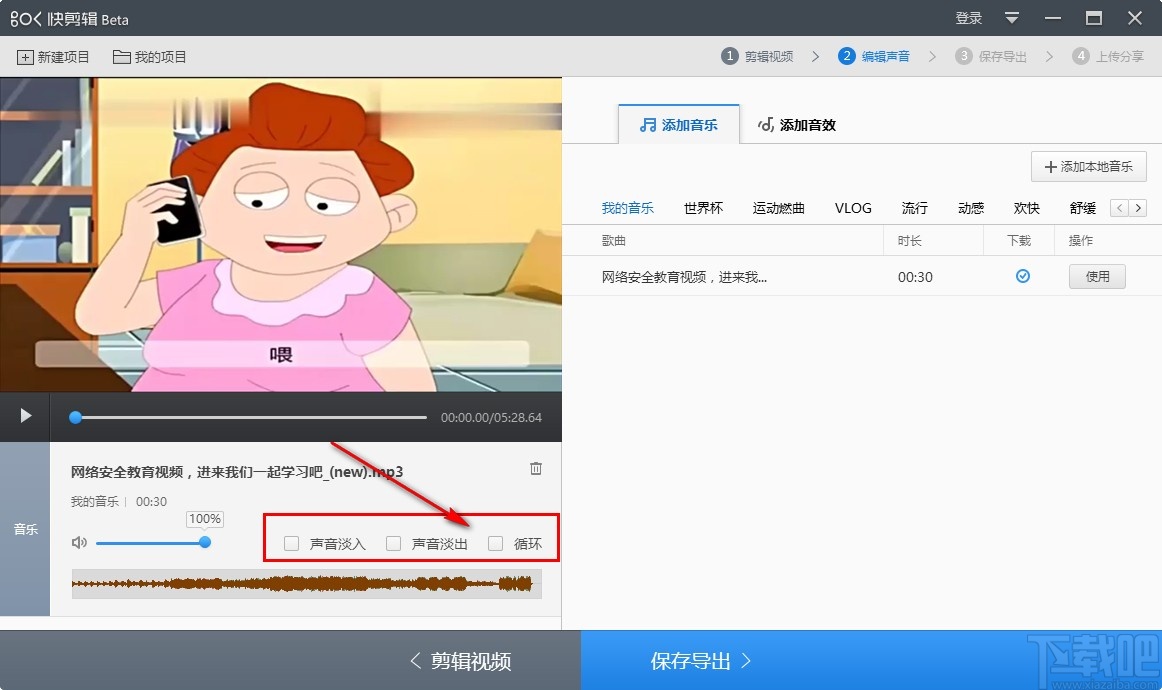Click step 3 保存导出
The height and width of the screenshot is (690, 1162).
click(x=991, y=56)
